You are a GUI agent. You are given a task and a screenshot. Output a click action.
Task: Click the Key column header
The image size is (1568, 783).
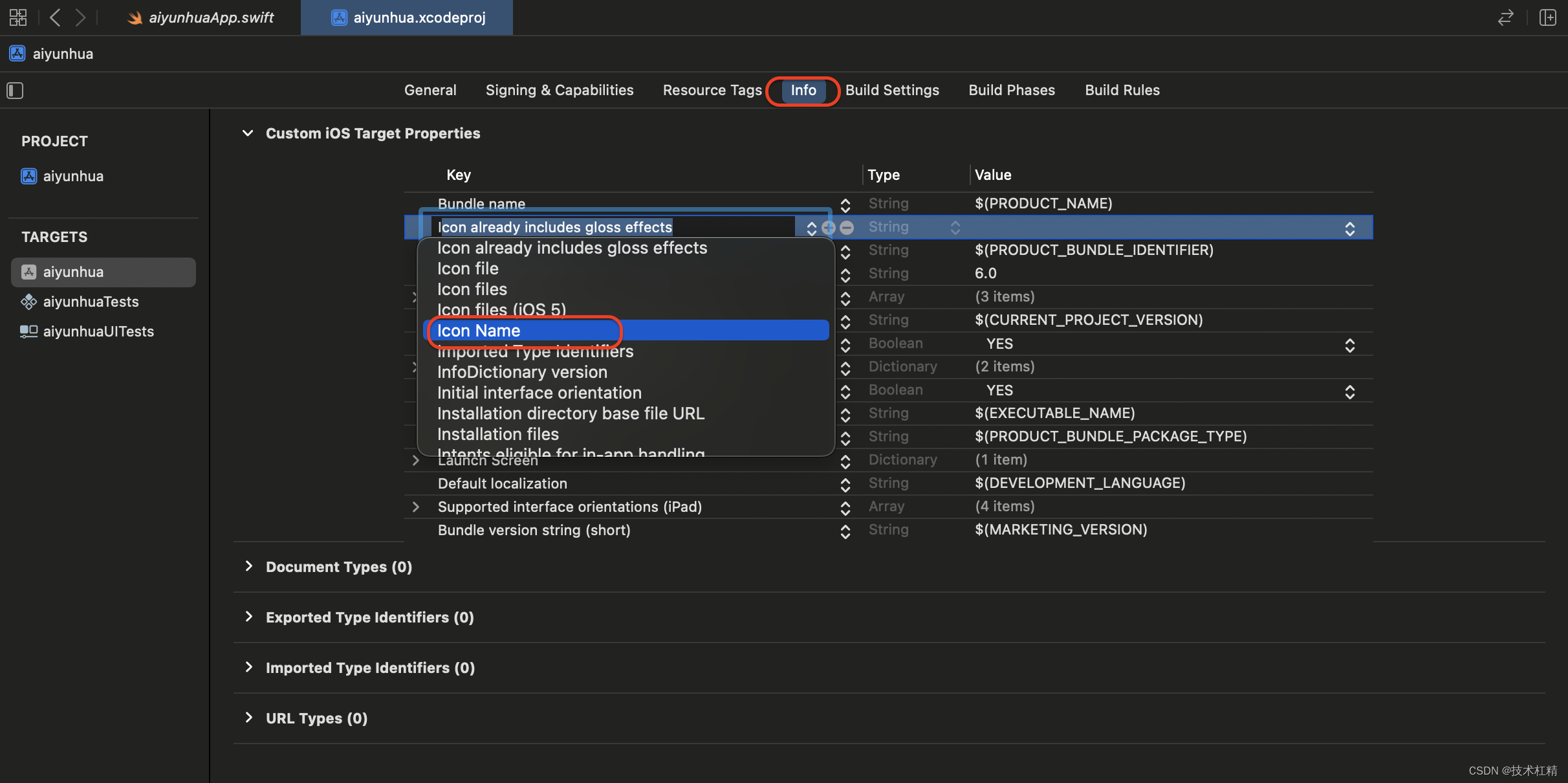459,175
